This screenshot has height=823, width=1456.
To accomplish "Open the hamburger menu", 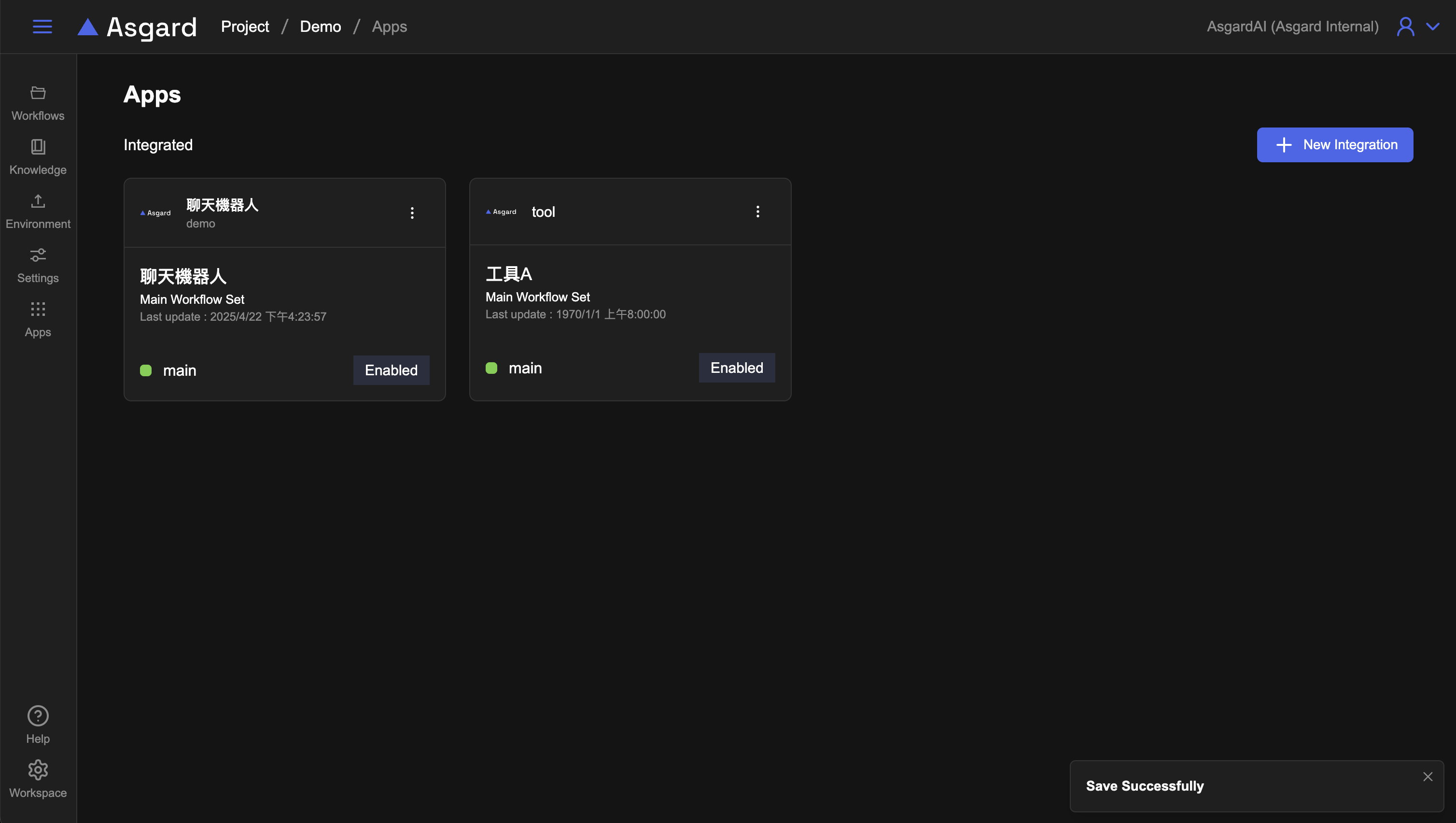I will (42, 27).
